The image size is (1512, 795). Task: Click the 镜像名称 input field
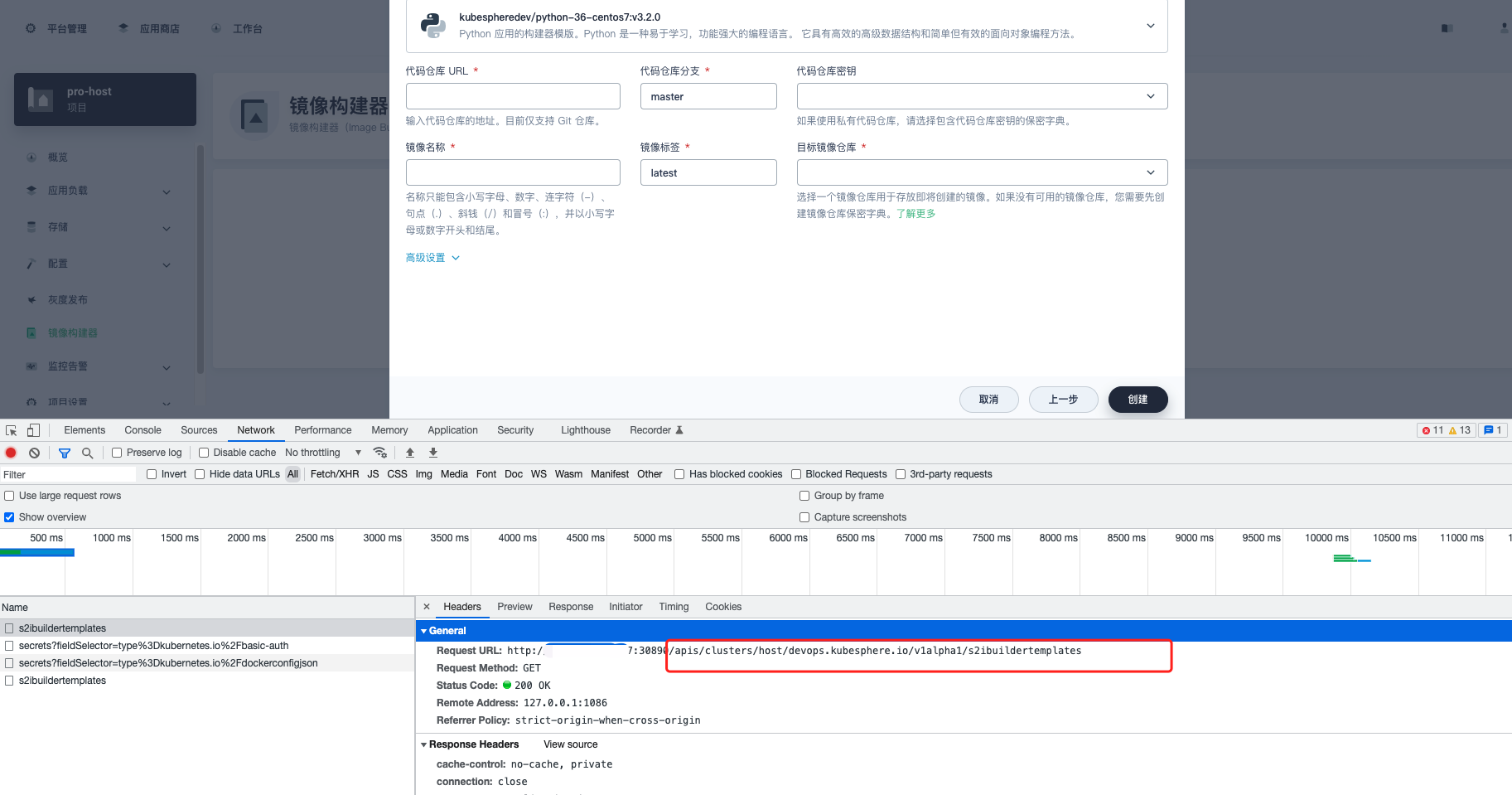tap(513, 172)
